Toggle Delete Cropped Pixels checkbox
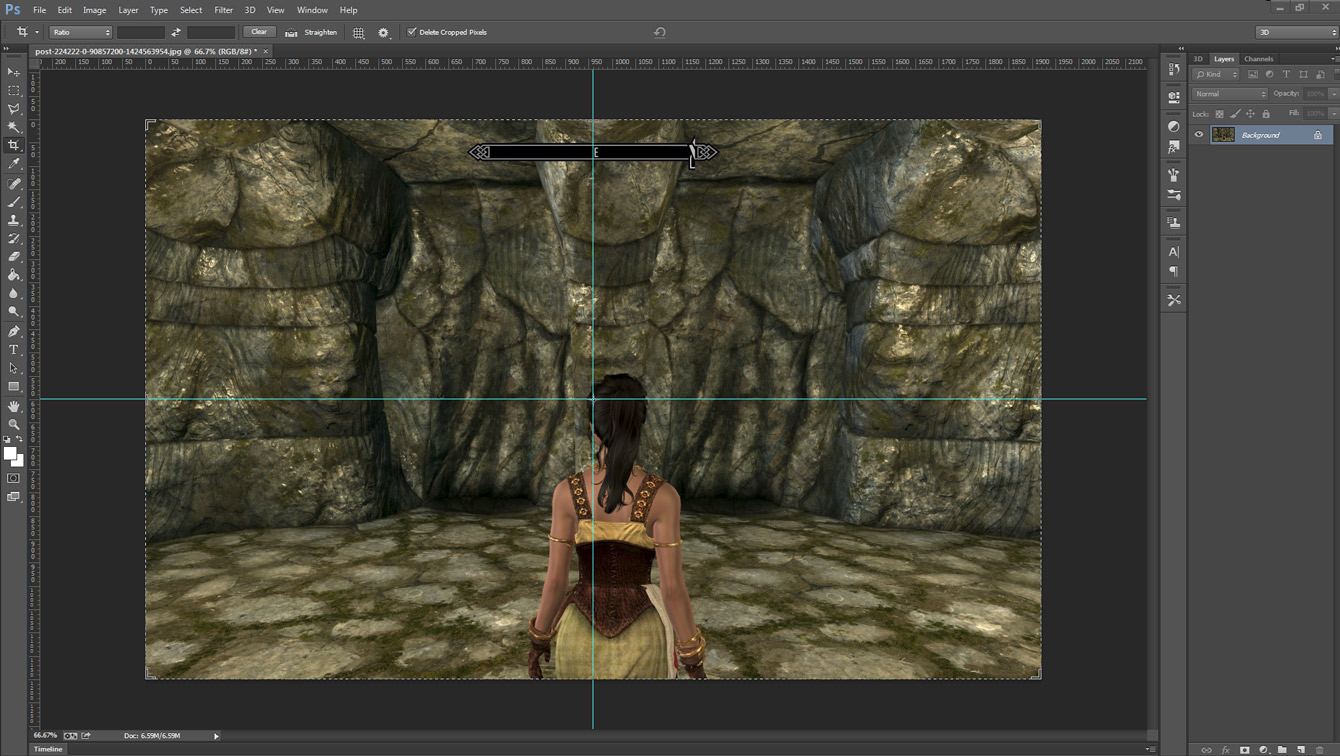Viewport: 1340px width, 756px height. 412,32
